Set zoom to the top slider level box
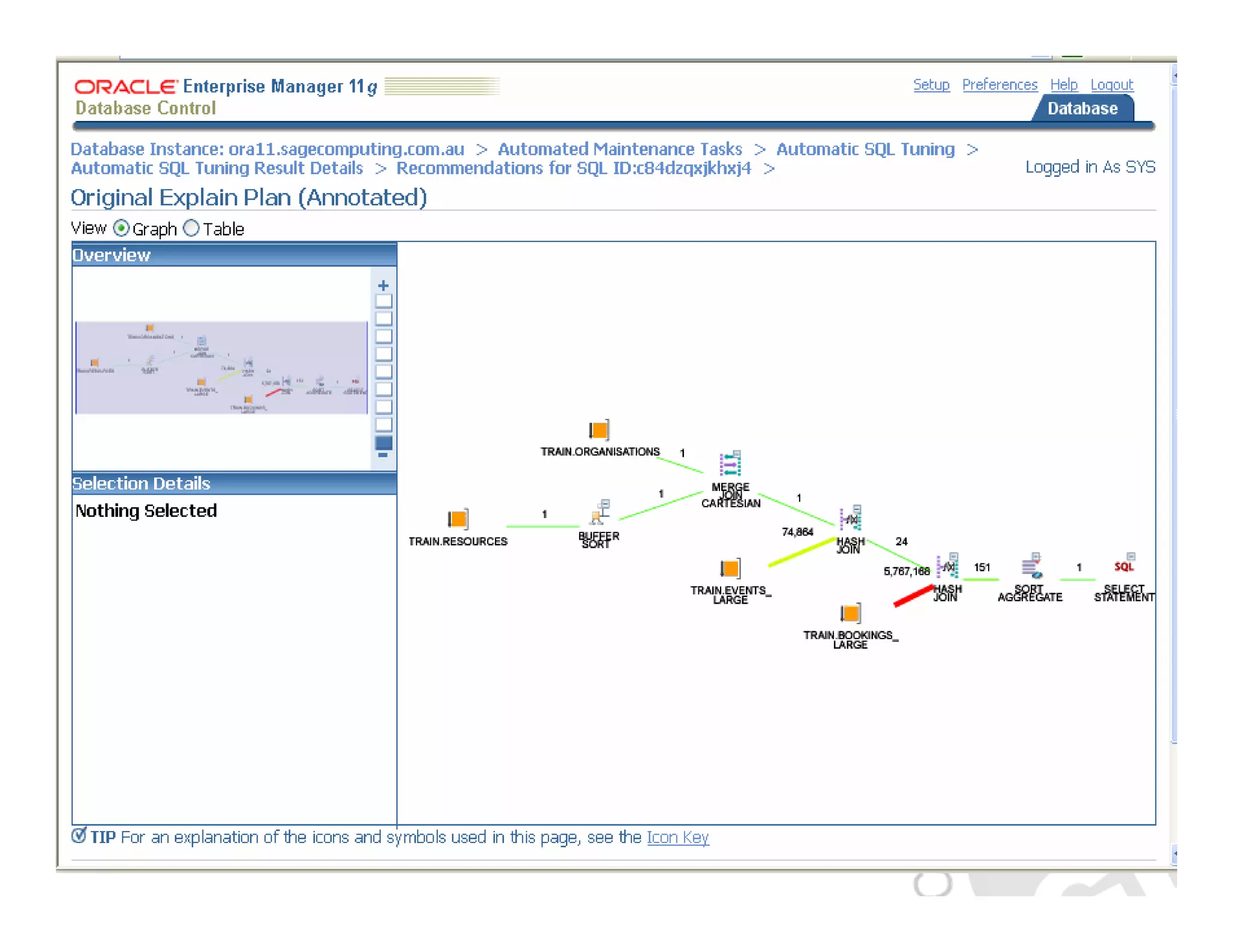This screenshot has width=1233, height=952. pyautogui.click(x=383, y=301)
